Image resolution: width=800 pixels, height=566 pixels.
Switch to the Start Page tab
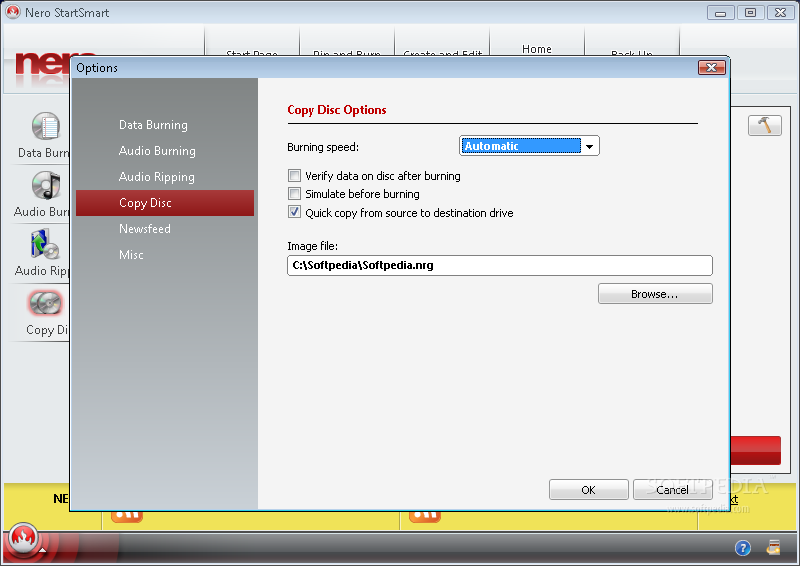(x=252, y=51)
